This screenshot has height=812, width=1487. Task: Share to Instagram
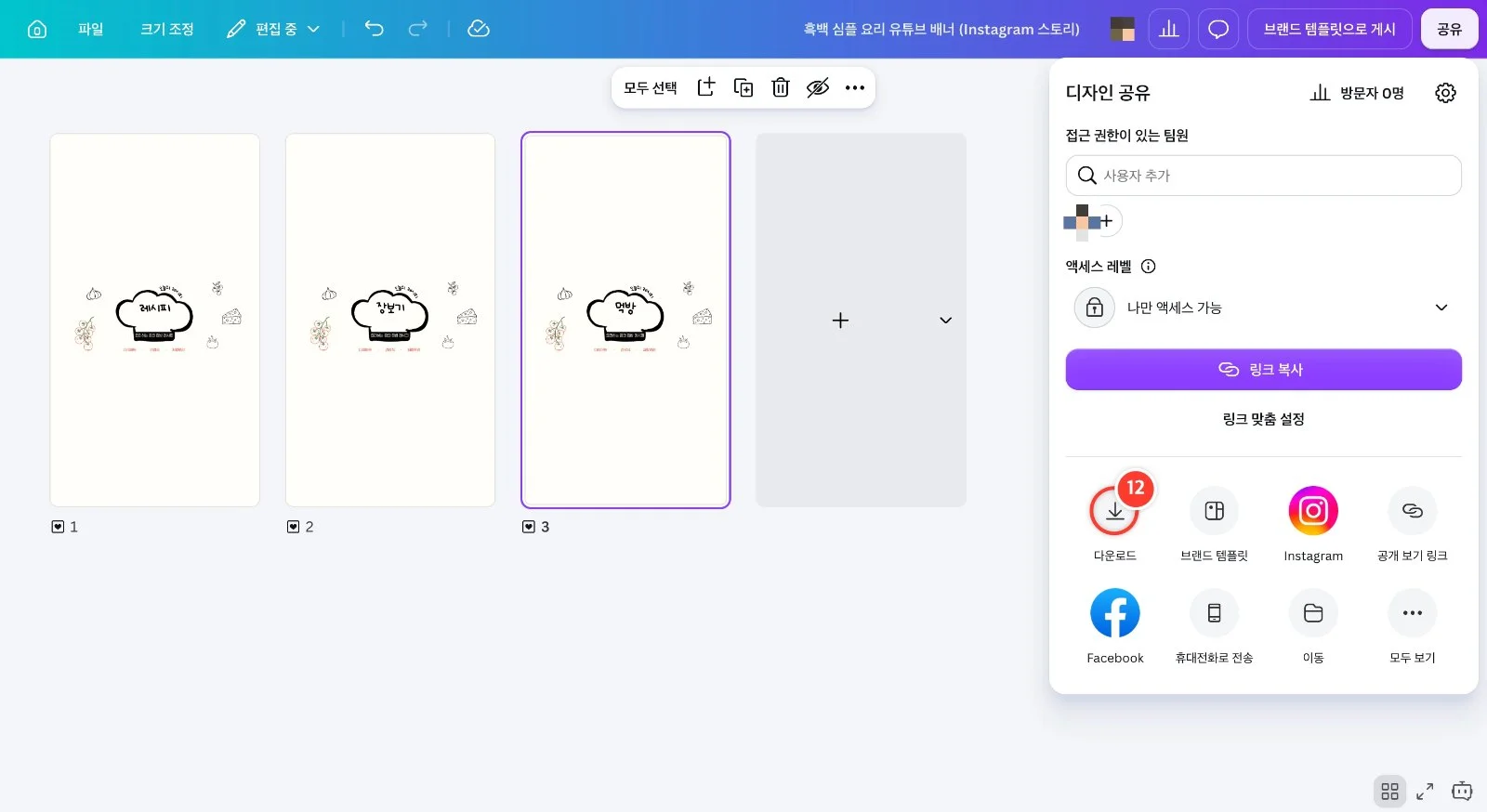pos(1313,511)
